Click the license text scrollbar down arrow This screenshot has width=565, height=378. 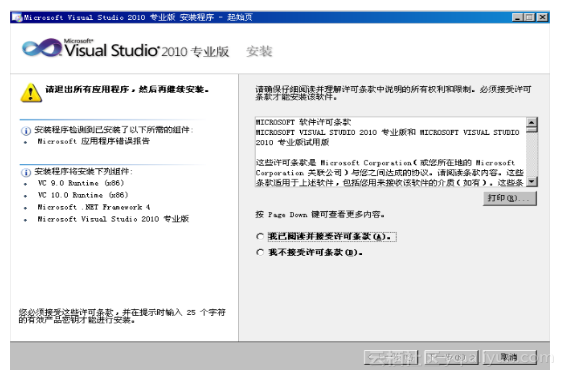[x=531, y=182]
